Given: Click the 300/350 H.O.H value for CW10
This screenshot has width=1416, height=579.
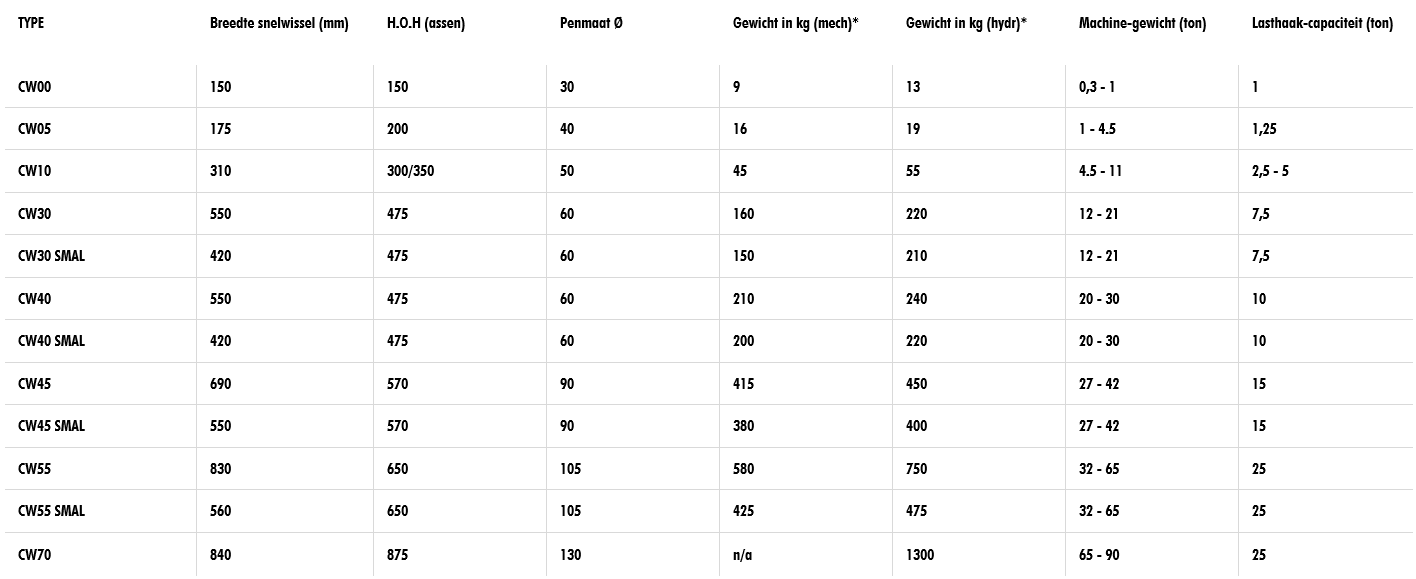Looking at the screenshot, I should 410,171.
